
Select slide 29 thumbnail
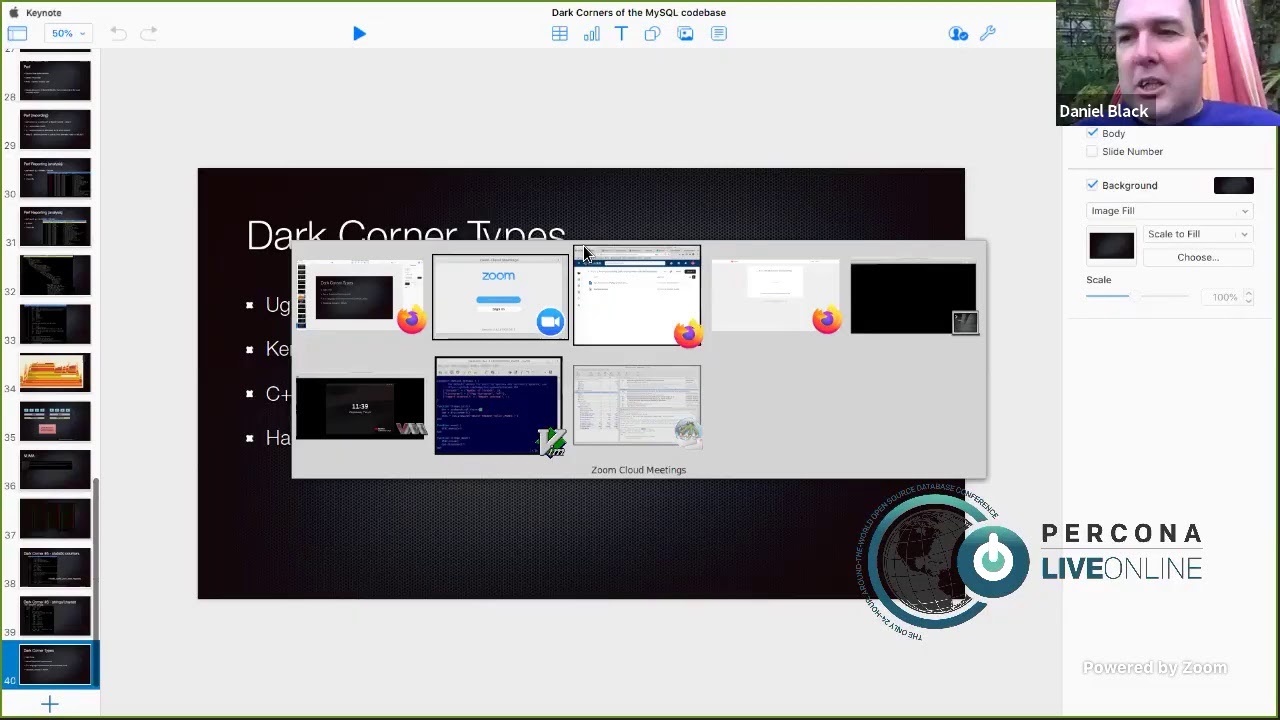coord(55,130)
